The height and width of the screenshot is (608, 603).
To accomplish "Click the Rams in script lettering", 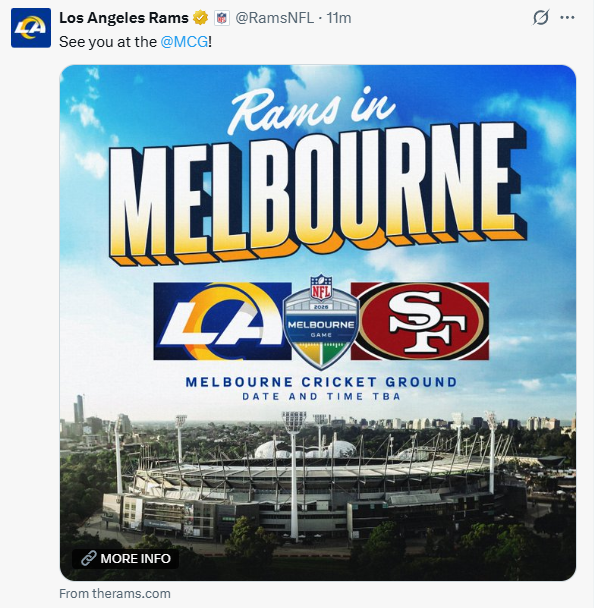I will (313, 110).
